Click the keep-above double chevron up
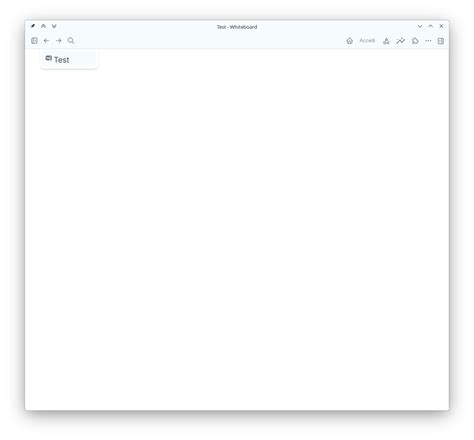Viewport: 474px width, 440px height. [43, 26]
